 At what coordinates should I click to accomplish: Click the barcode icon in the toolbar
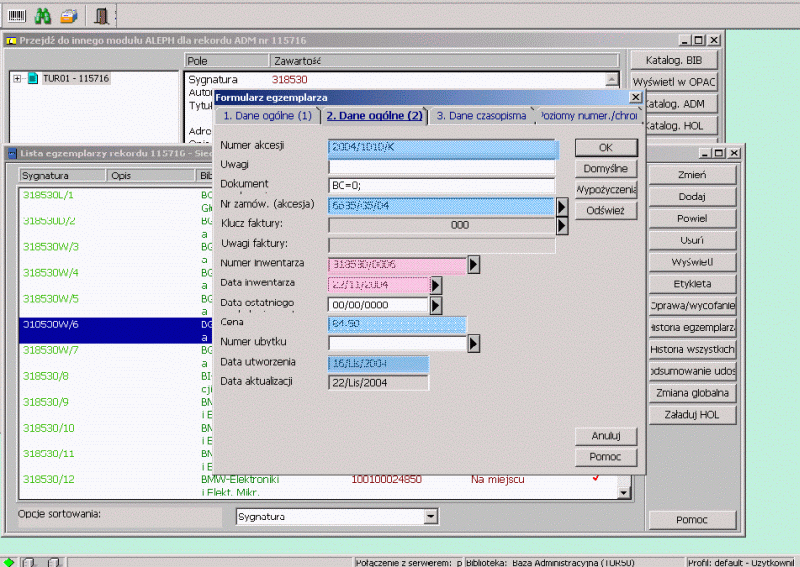[17, 16]
